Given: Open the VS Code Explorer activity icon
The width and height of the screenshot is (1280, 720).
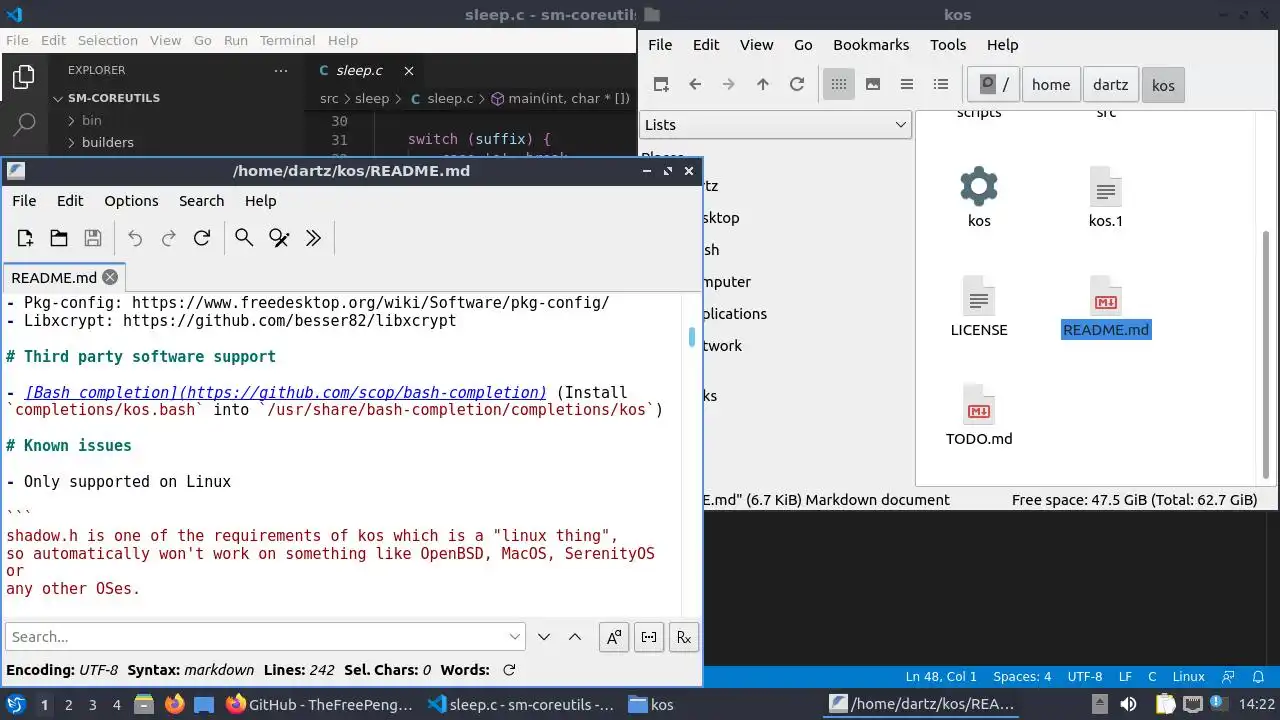Looking at the screenshot, I should pyautogui.click(x=23, y=77).
